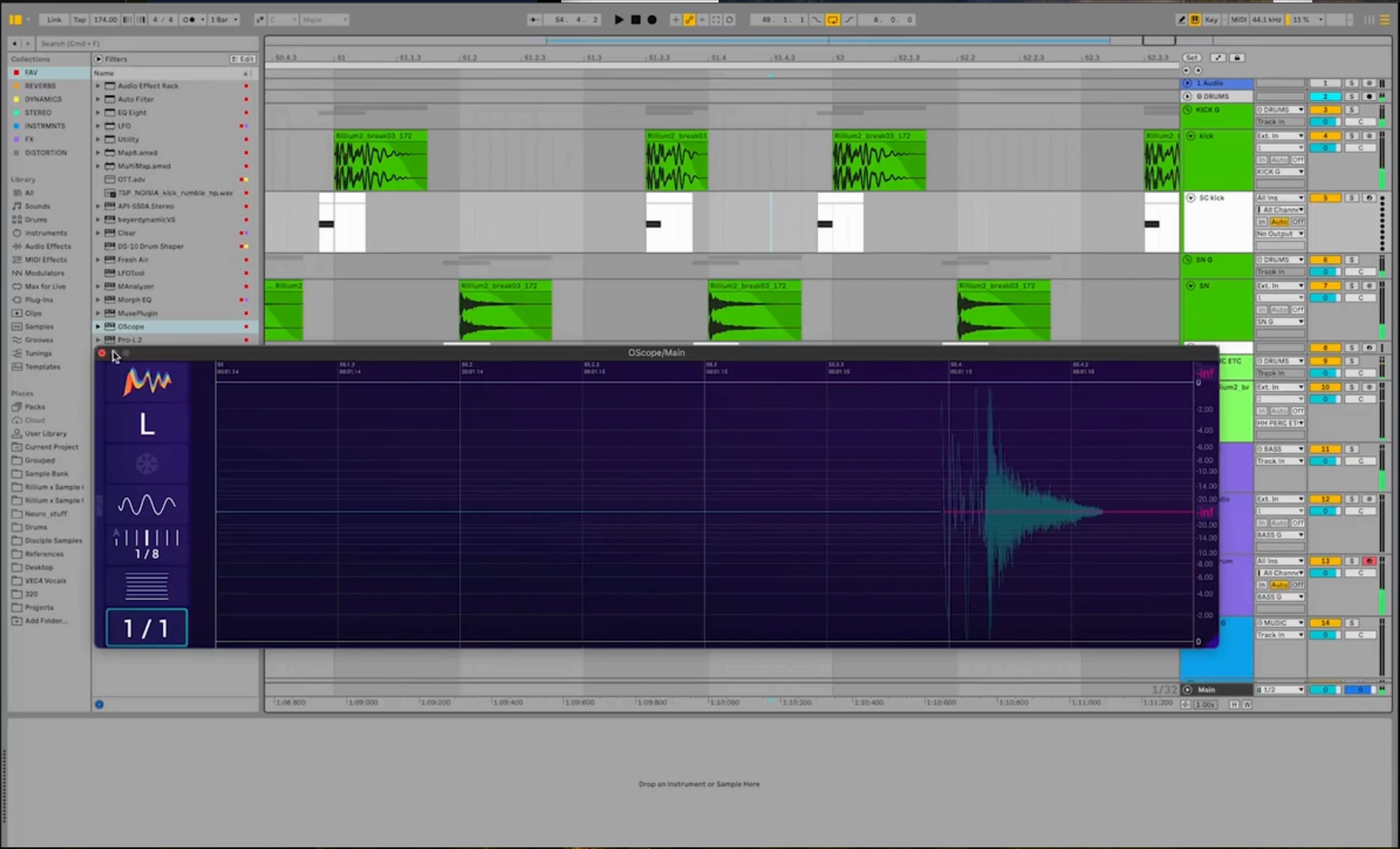Click the 1/8 grid division icon in OScope
The height and width of the screenshot is (849, 1400).
coord(147,545)
